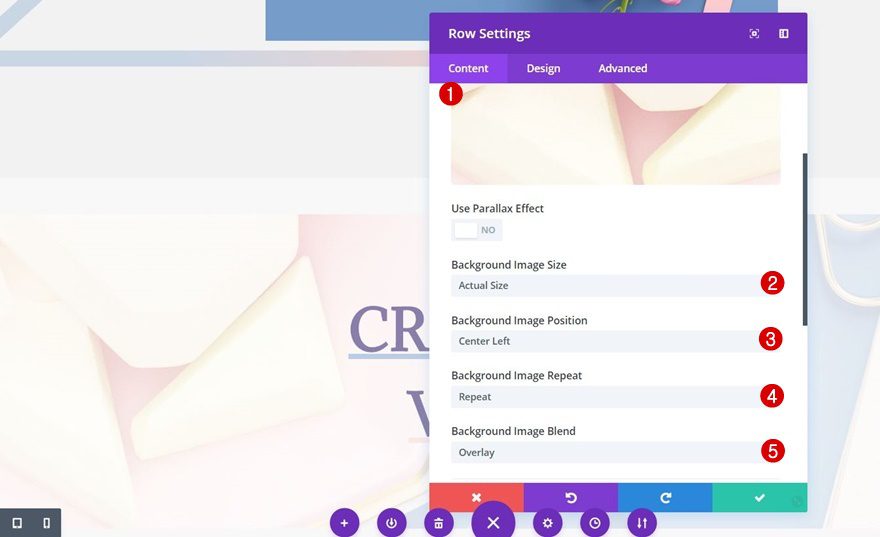Click the trash icon to clear layout
880x537 pixels.
pyautogui.click(x=438, y=523)
